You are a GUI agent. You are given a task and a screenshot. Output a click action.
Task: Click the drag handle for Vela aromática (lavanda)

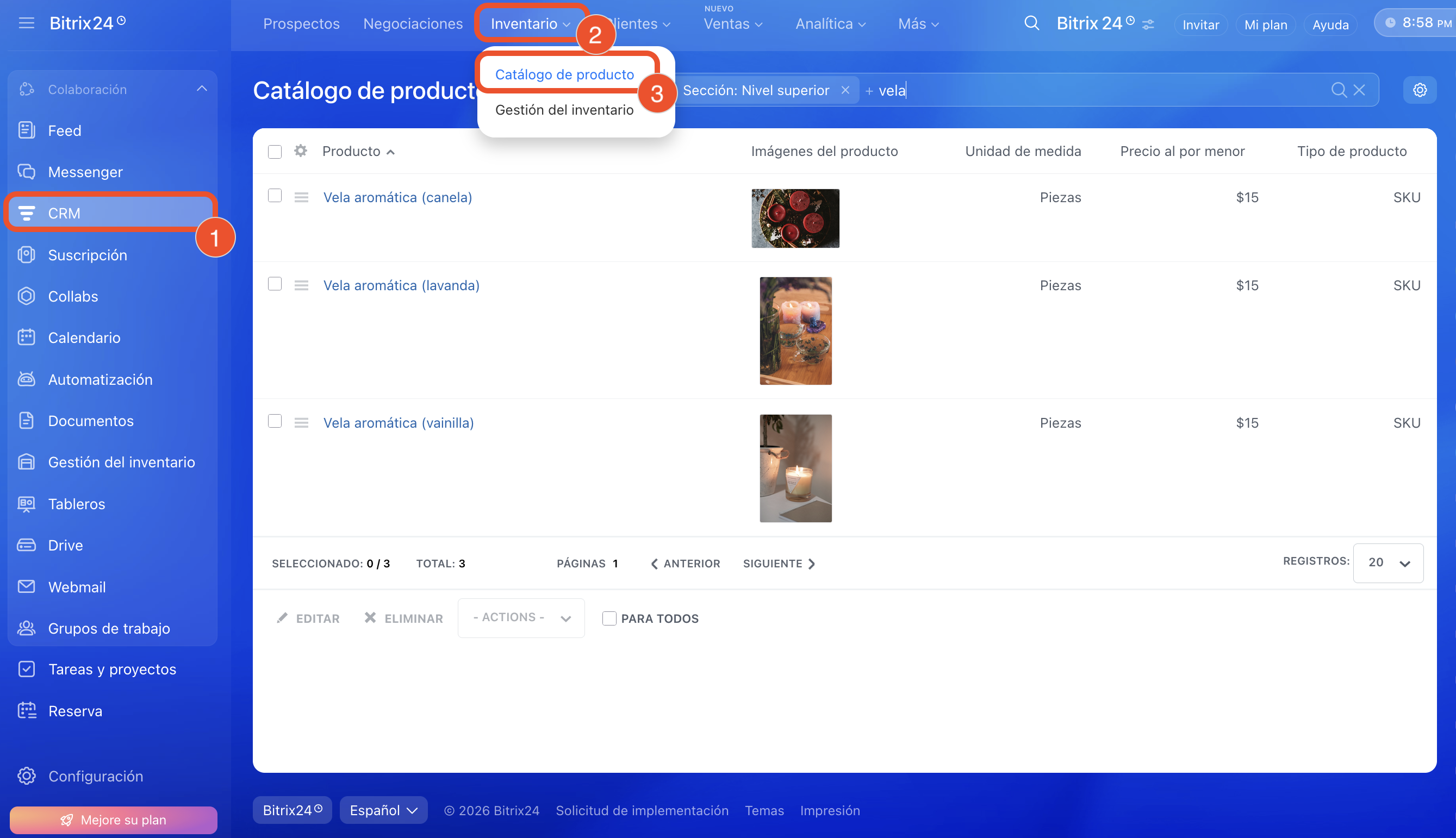pyautogui.click(x=301, y=285)
